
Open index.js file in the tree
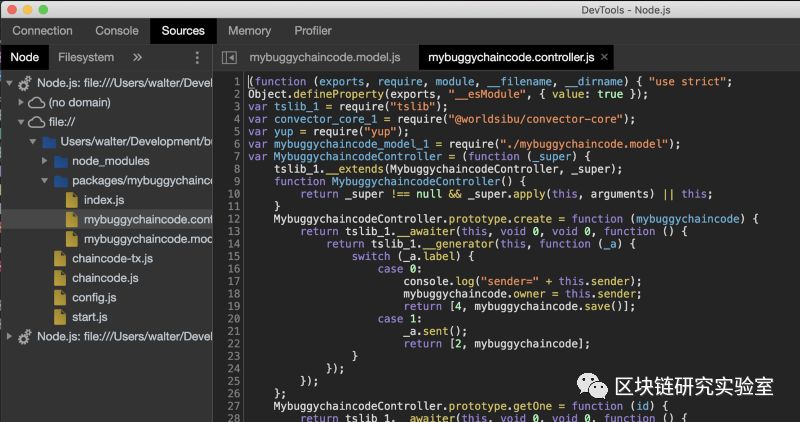click(x=103, y=200)
